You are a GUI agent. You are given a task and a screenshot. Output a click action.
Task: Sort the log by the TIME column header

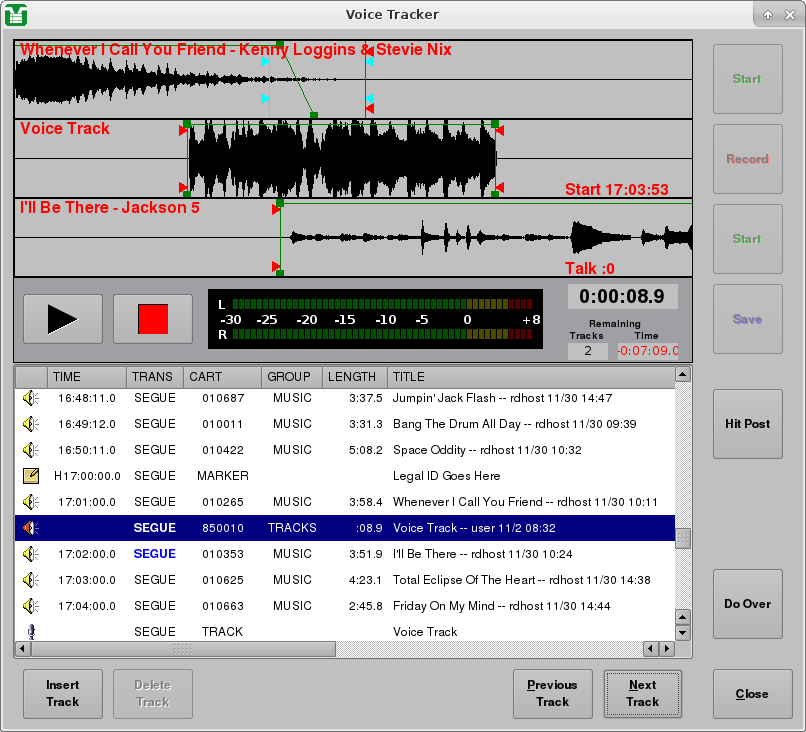point(86,377)
